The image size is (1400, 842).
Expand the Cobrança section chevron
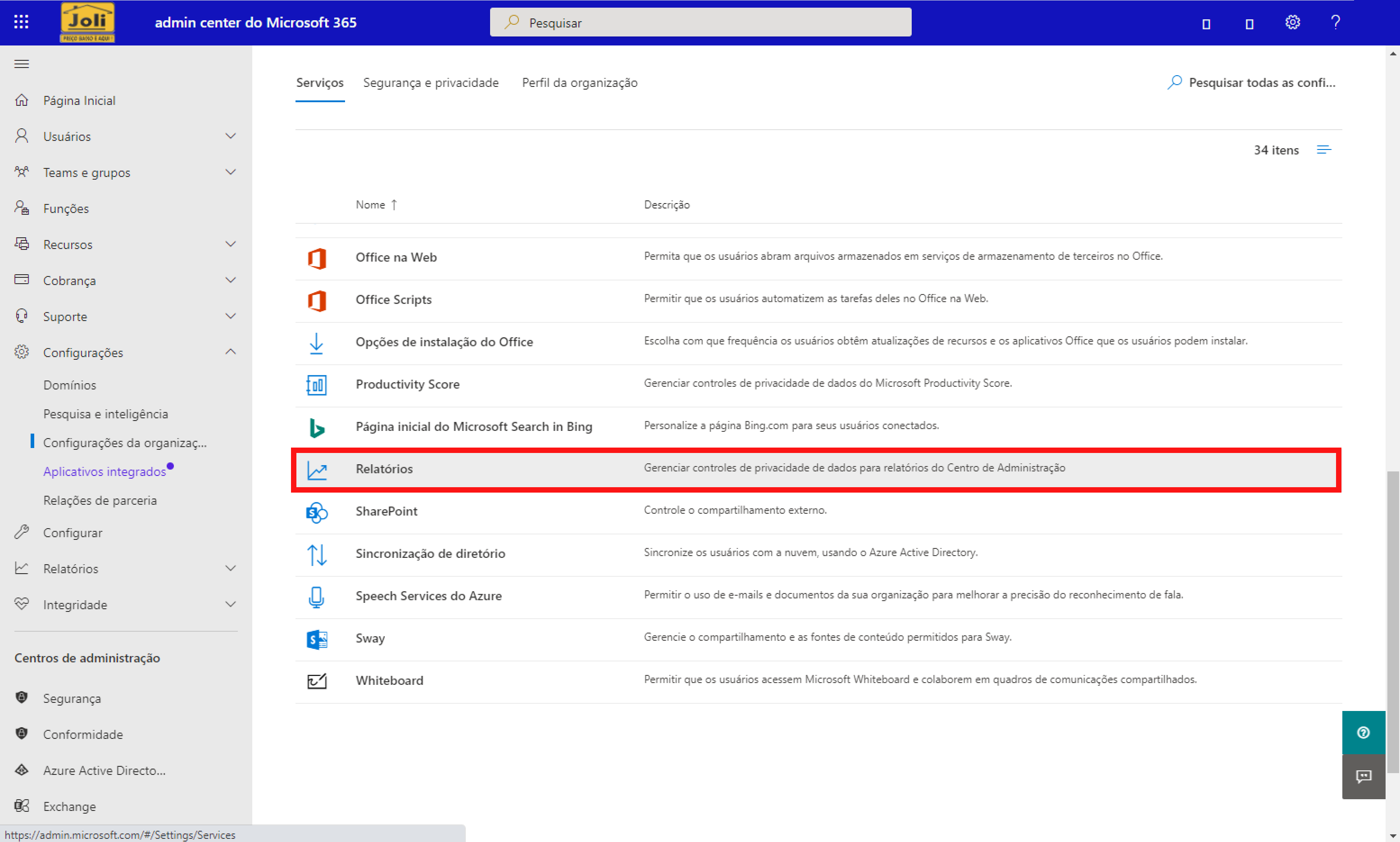[230, 280]
